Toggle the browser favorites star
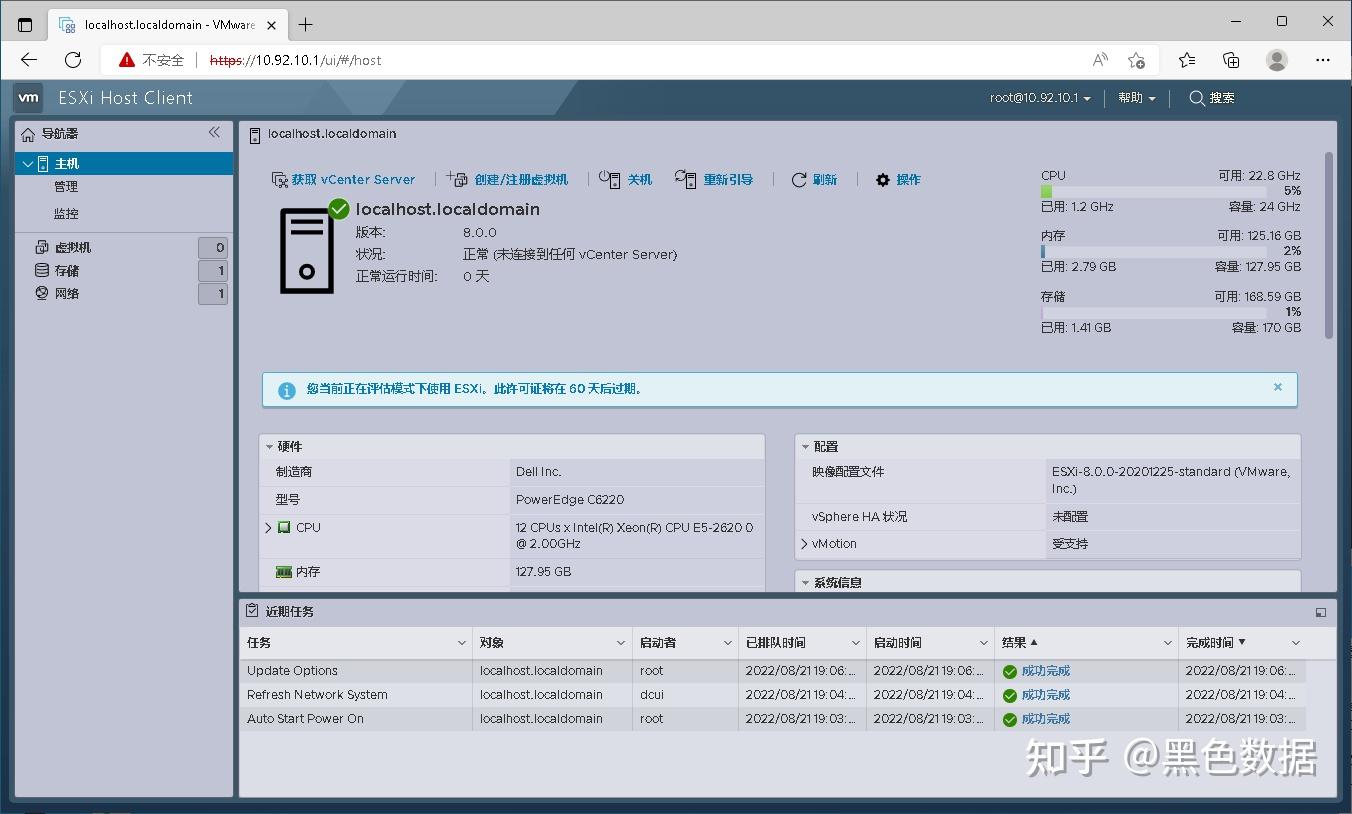The width and height of the screenshot is (1352, 814). pyautogui.click(x=1137, y=60)
